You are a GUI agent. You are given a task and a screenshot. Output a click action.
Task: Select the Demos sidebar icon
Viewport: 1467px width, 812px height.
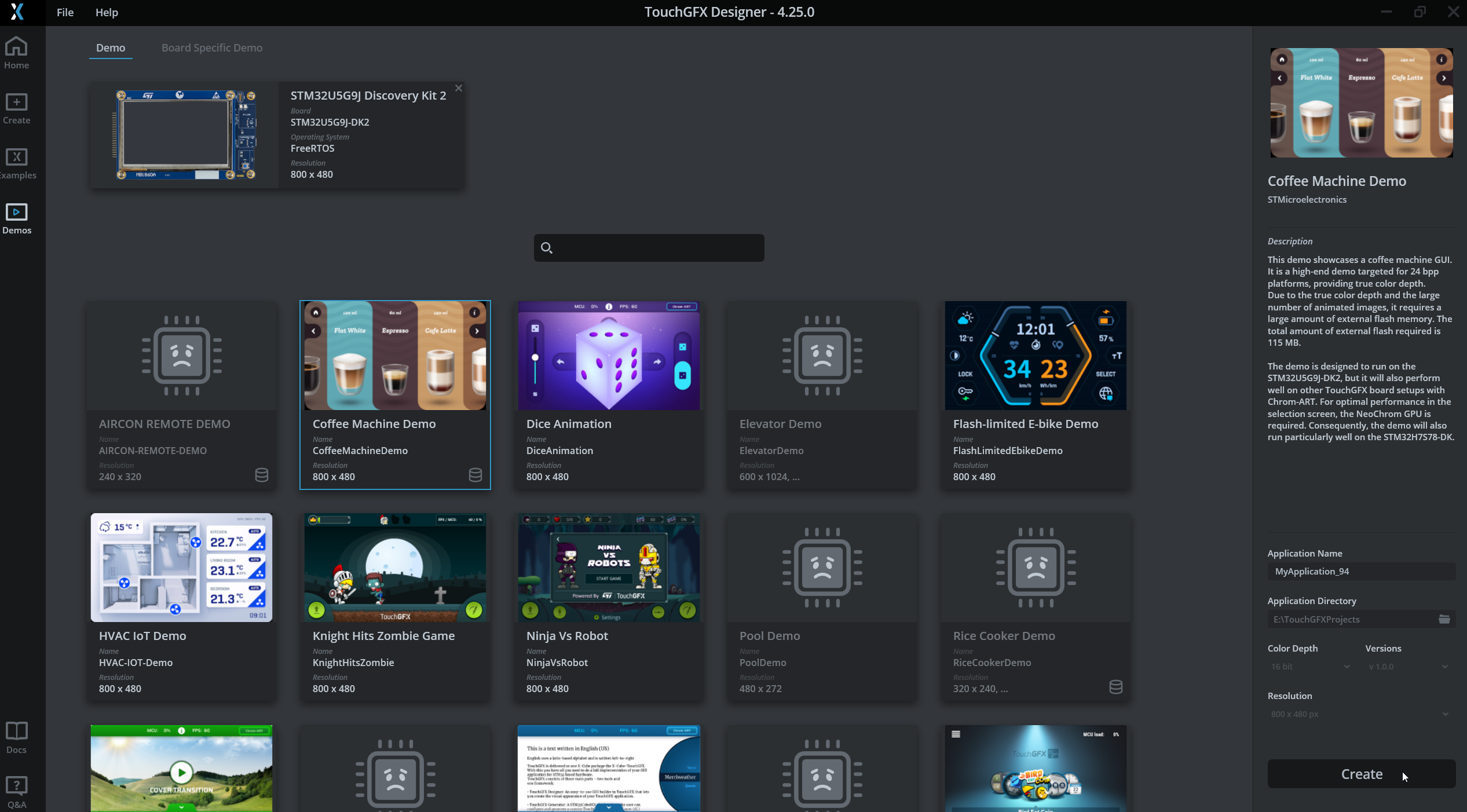click(x=16, y=218)
